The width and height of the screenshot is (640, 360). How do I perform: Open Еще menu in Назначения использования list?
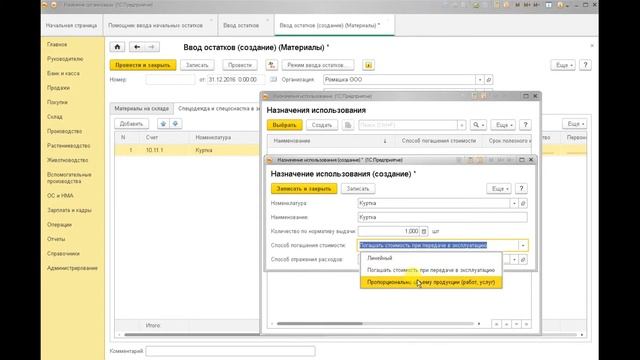(x=503, y=125)
